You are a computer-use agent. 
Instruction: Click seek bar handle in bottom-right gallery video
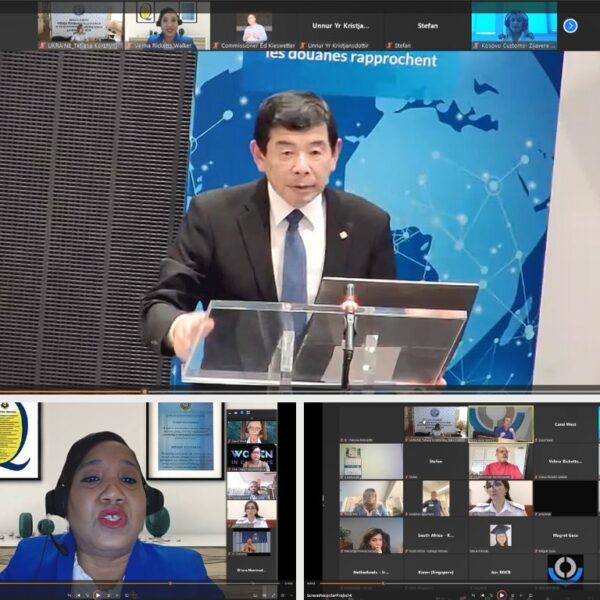coord(383,584)
